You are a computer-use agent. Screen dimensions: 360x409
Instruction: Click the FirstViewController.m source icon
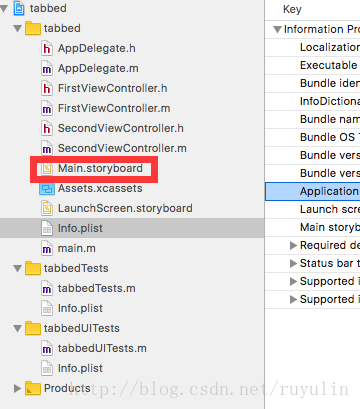[x=47, y=108]
